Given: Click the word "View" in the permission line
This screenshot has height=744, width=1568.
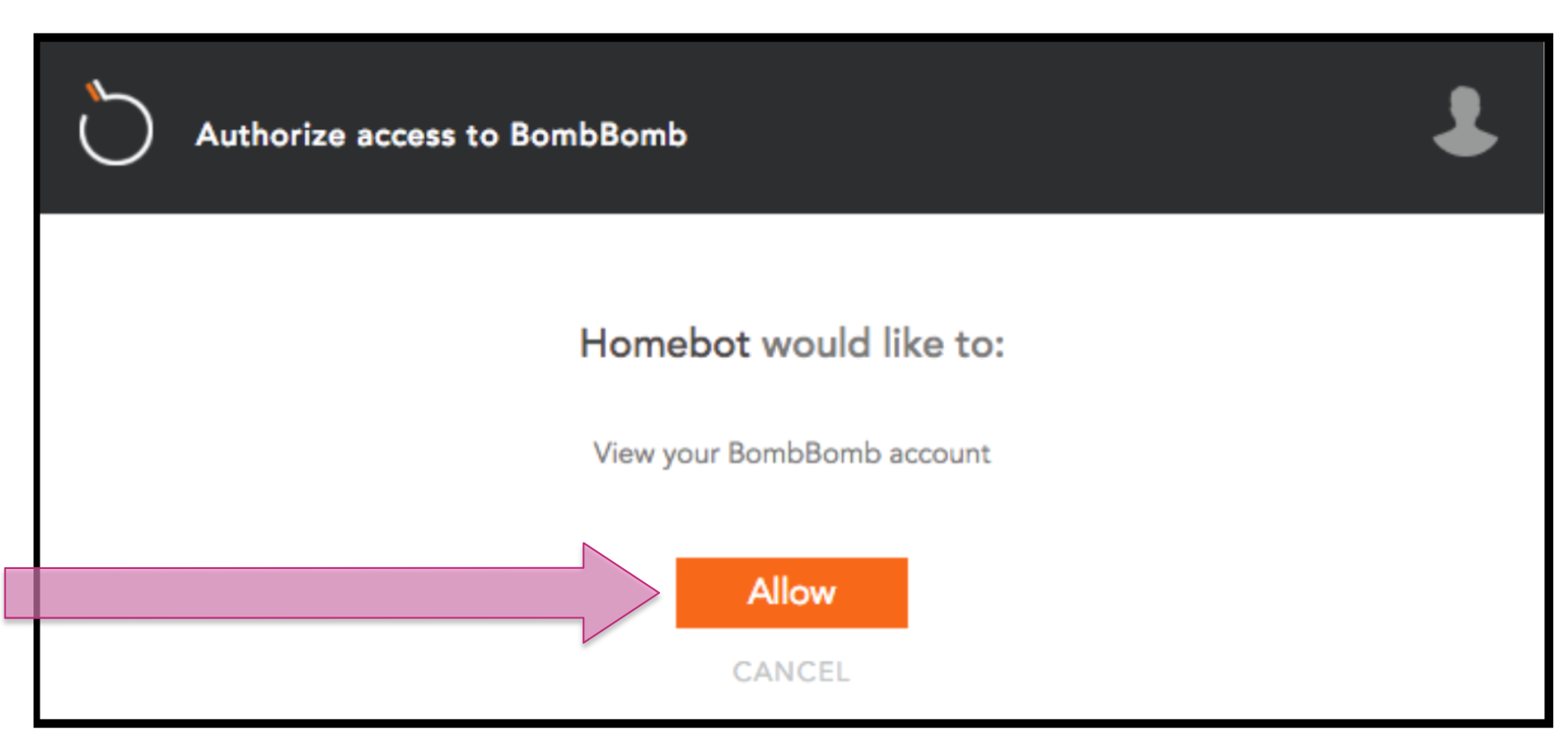Looking at the screenshot, I should click(624, 453).
